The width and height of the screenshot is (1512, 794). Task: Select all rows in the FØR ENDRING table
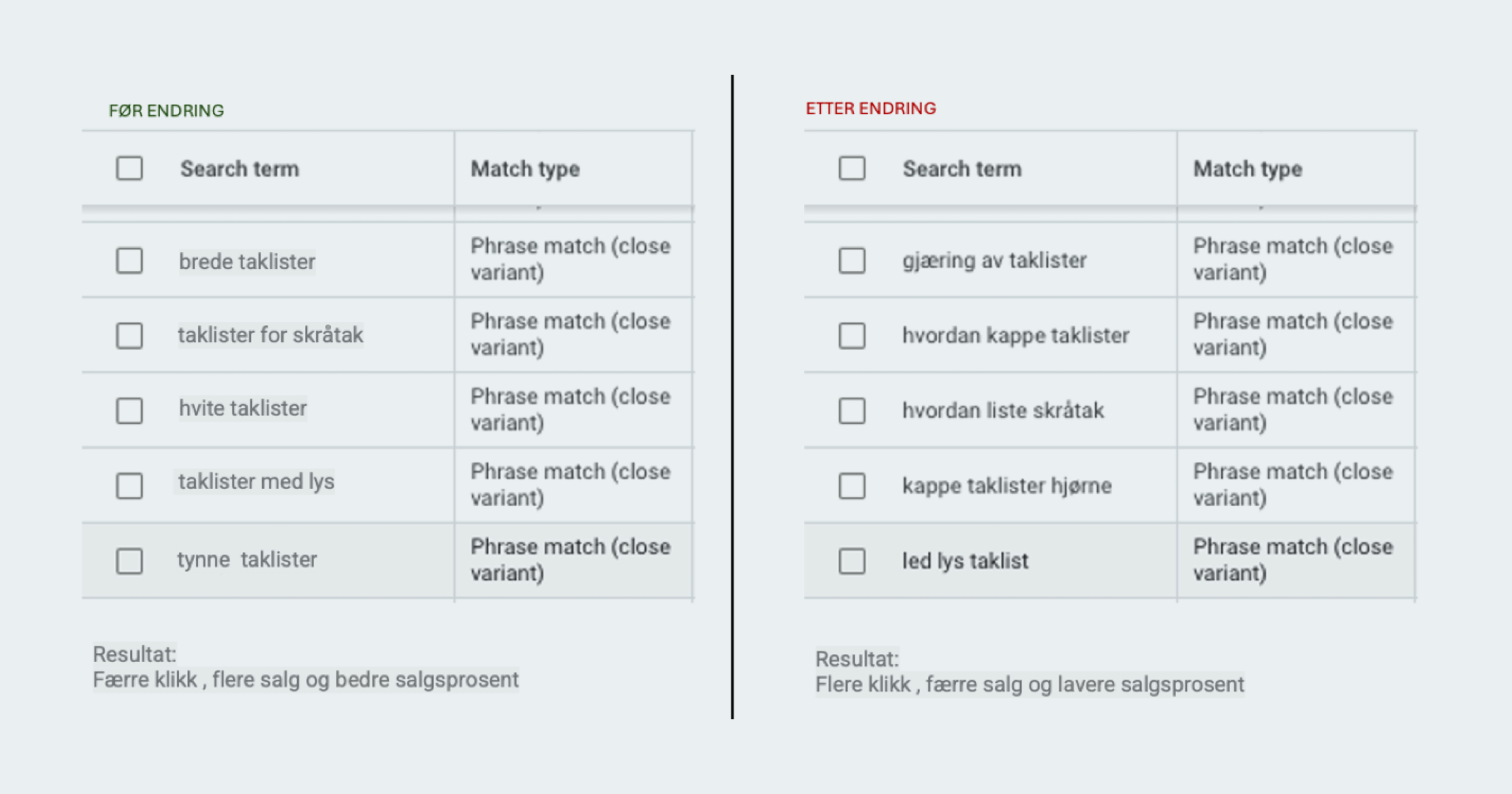point(129,168)
